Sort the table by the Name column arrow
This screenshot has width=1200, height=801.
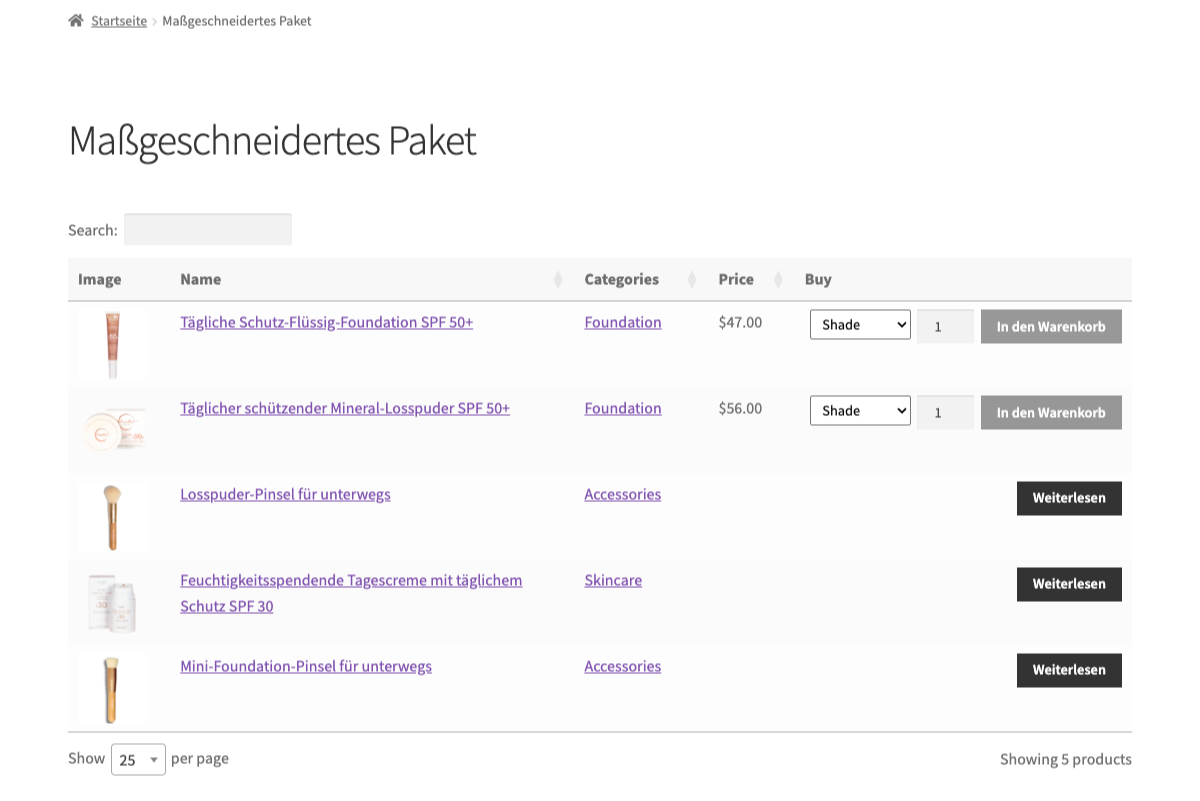(557, 279)
